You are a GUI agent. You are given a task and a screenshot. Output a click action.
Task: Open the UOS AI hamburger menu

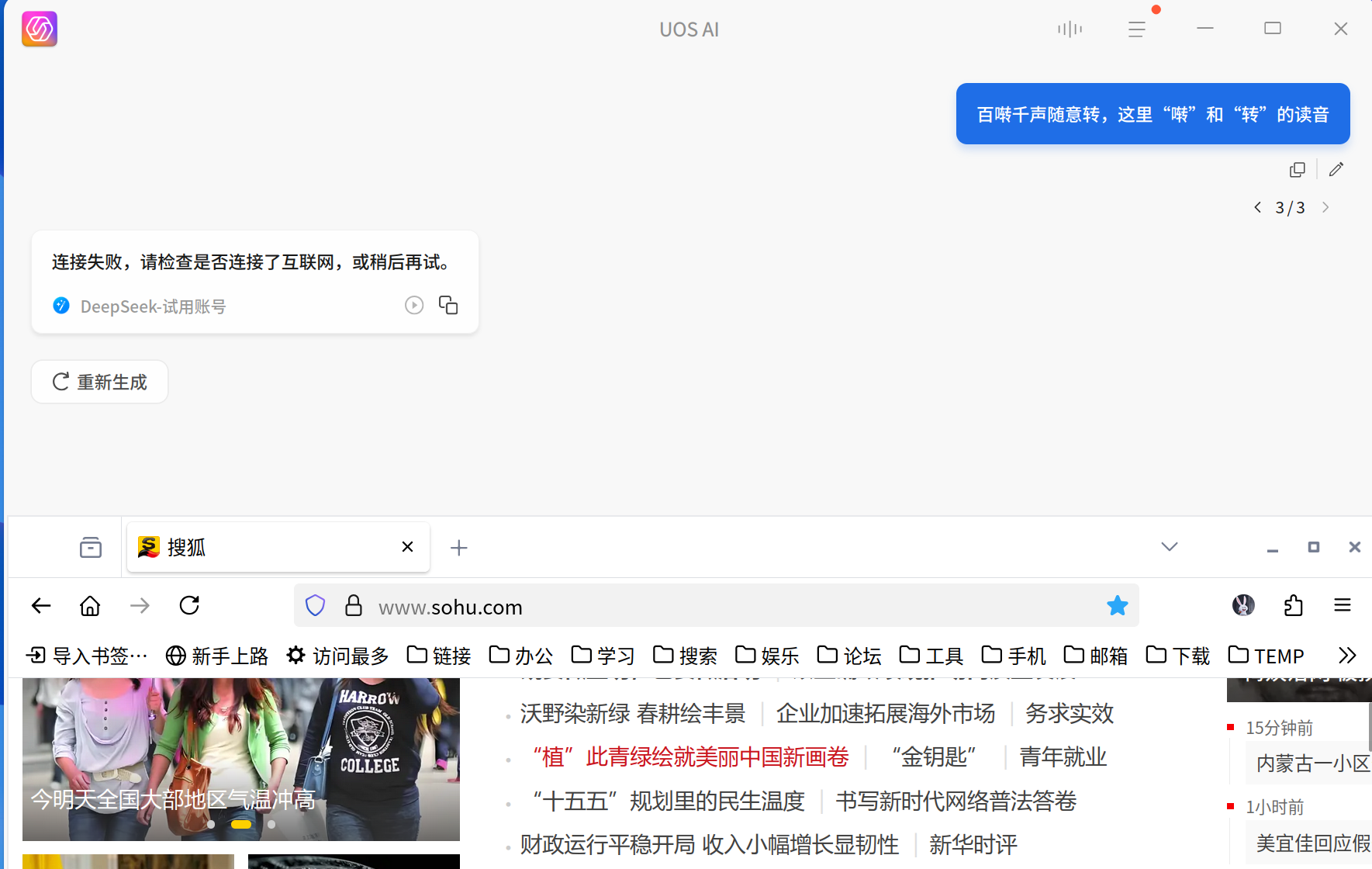click(x=1136, y=29)
